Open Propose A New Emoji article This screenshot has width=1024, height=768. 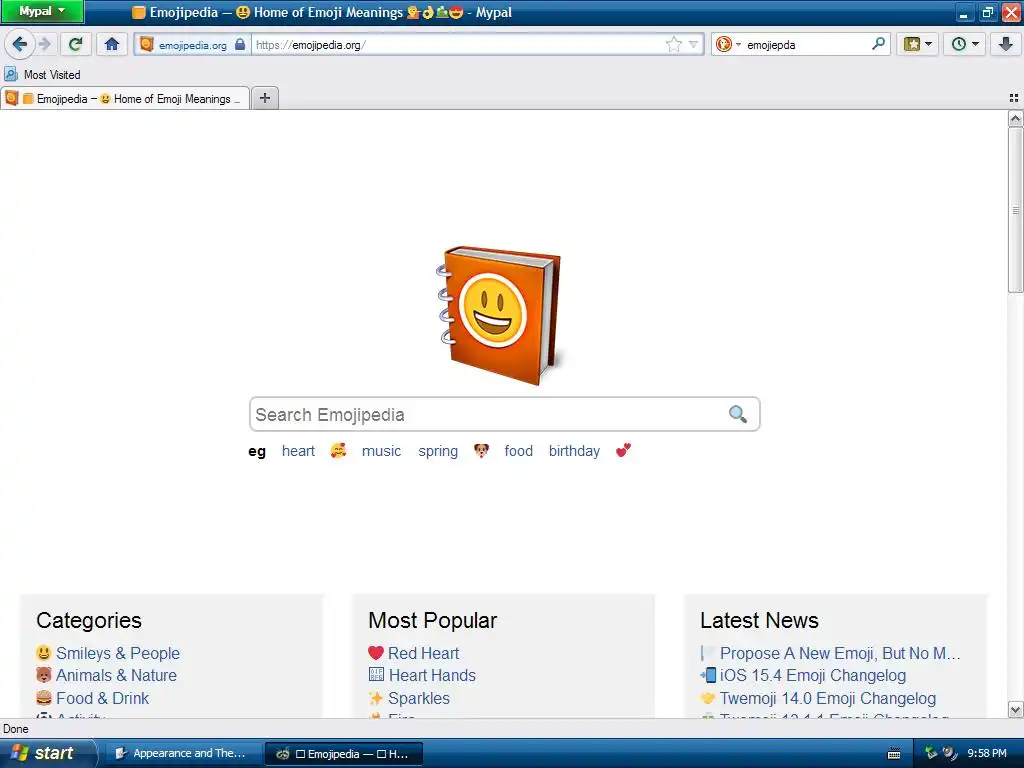tap(840, 653)
